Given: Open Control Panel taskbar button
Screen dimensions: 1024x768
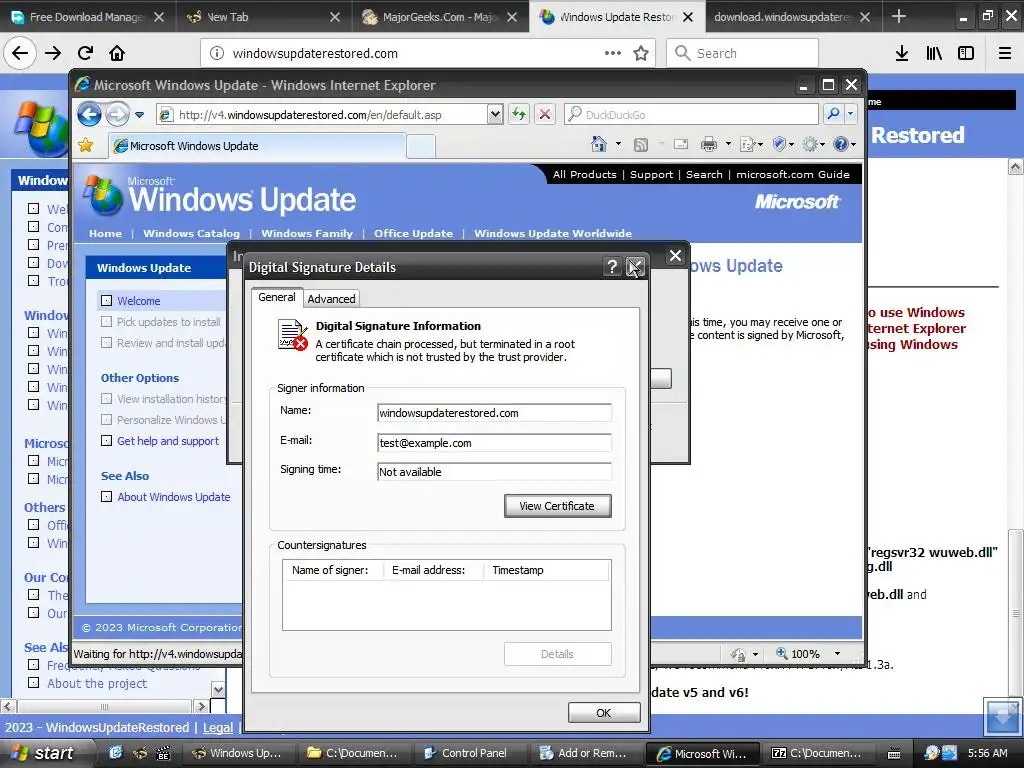Looking at the screenshot, I should (469, 753).
